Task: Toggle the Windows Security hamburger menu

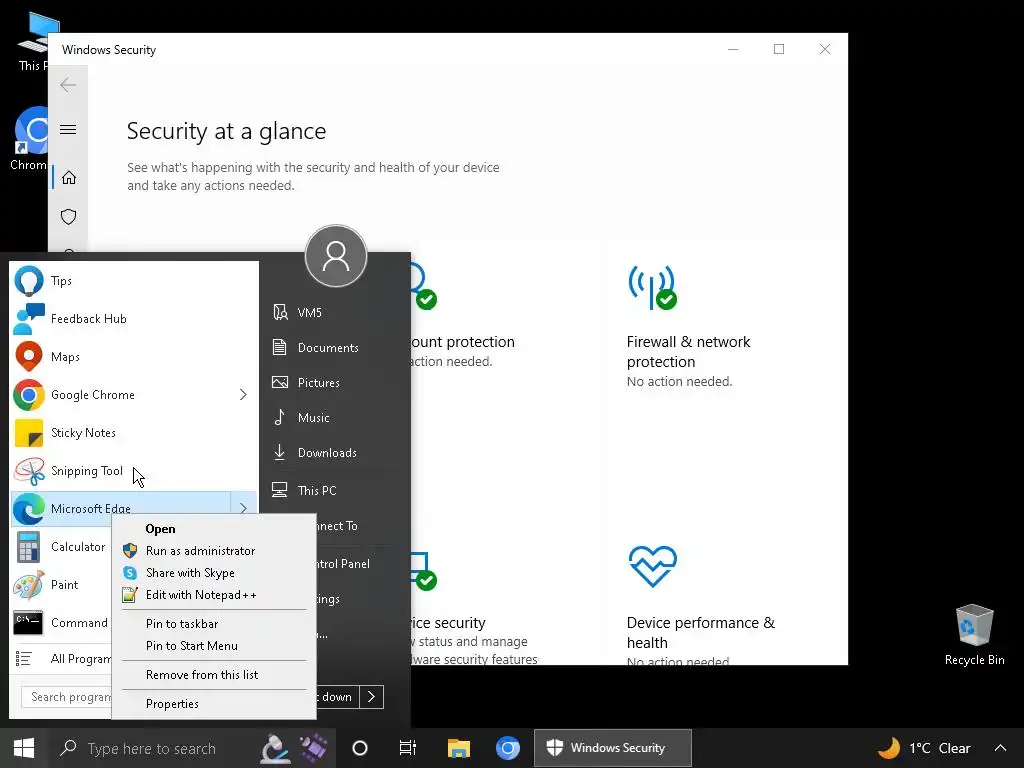Action: pyautogui.click(x=68, y=129)
